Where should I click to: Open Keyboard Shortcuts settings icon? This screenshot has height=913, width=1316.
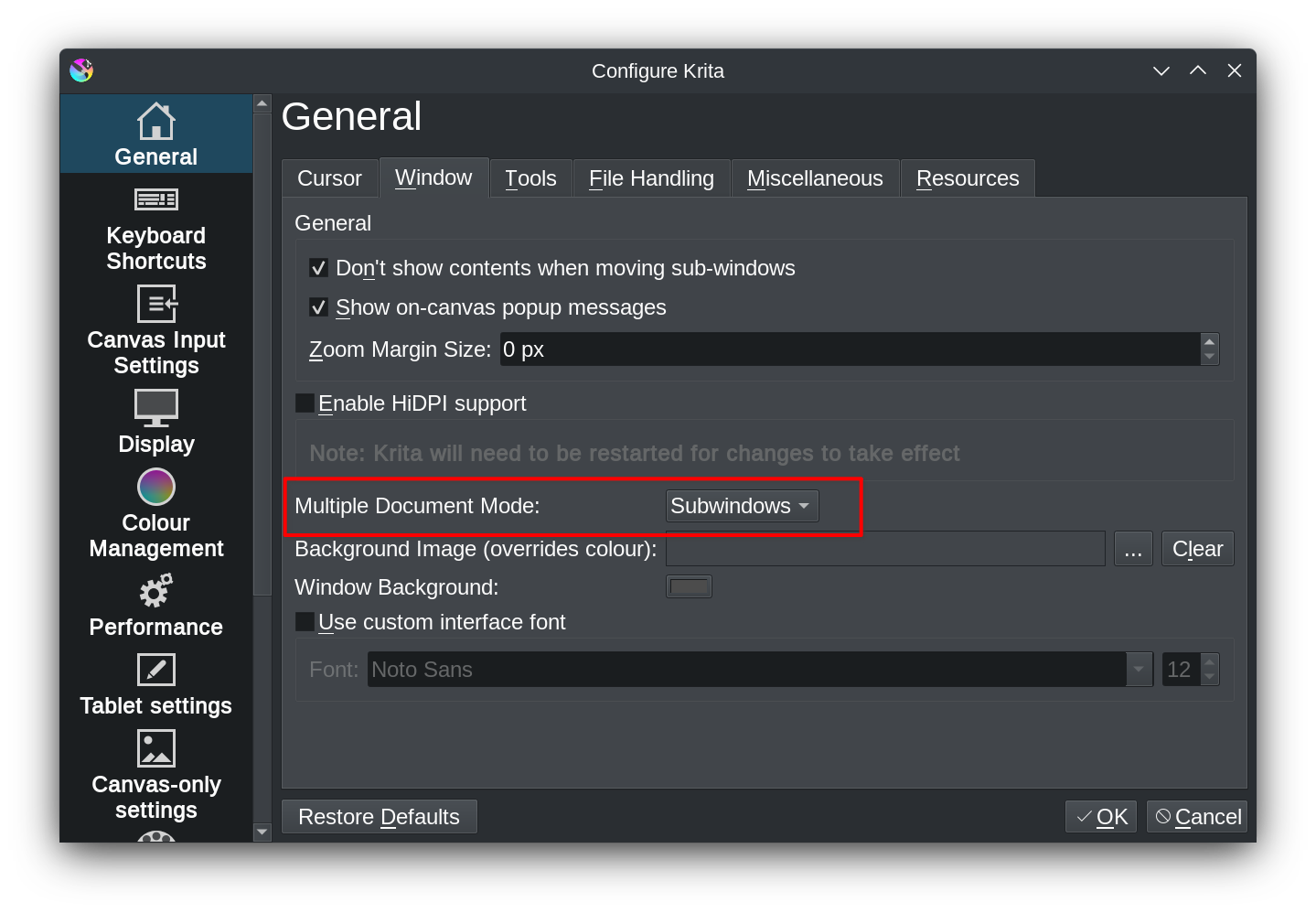pos(155,199)
